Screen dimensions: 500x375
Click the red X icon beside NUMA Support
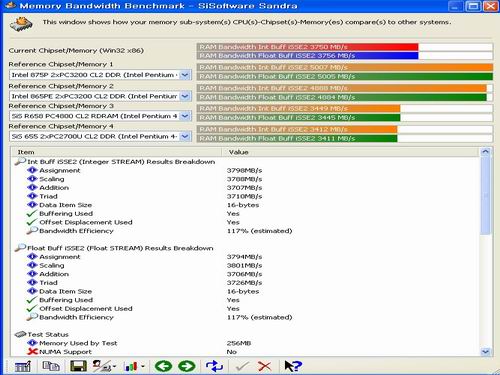click(32, 352)
